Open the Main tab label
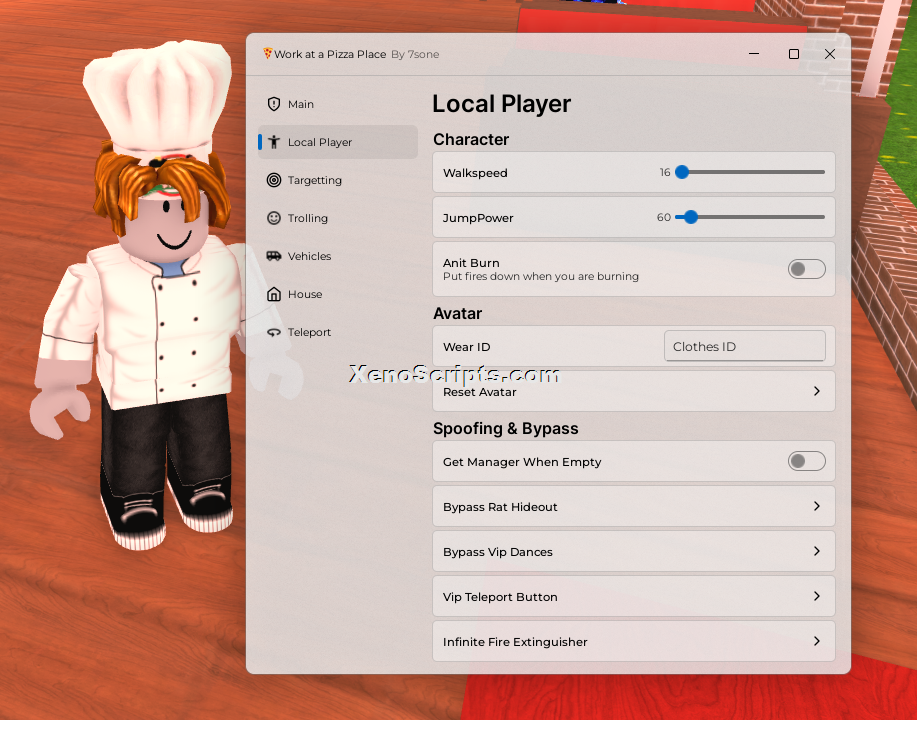Viewport: 917px width, 750px height. coord(301,104)
